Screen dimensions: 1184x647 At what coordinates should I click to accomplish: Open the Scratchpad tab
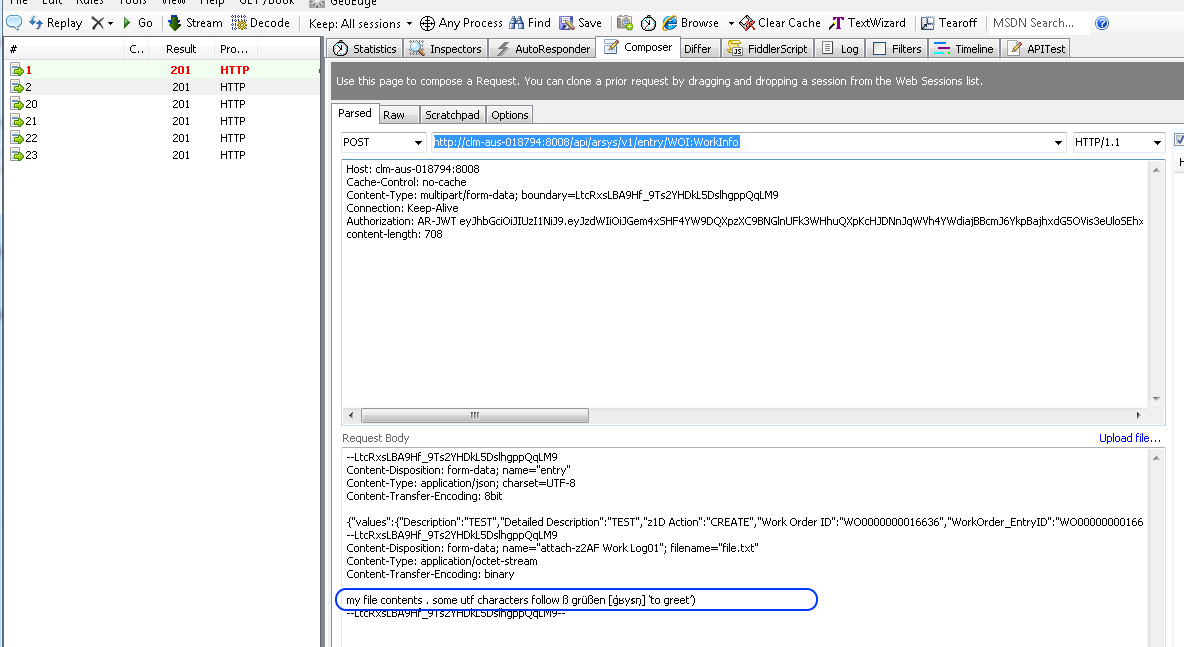click(451, 115)
